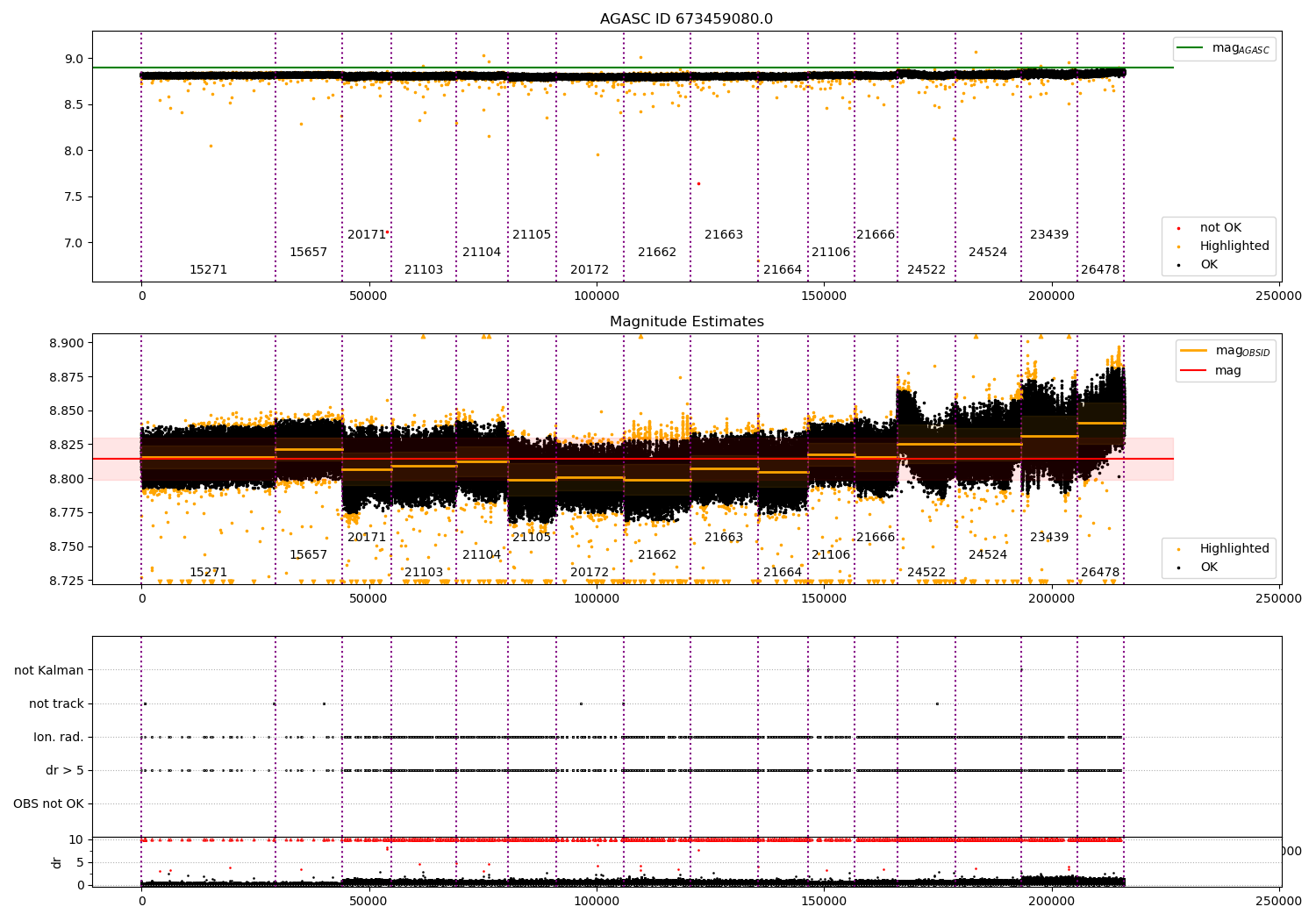Image resolution: width=1316 pixels, height=921 pixels.
Task: Click the 8.725 y-axis tick label
Action: pyautogui.click(x=66, y=581)
